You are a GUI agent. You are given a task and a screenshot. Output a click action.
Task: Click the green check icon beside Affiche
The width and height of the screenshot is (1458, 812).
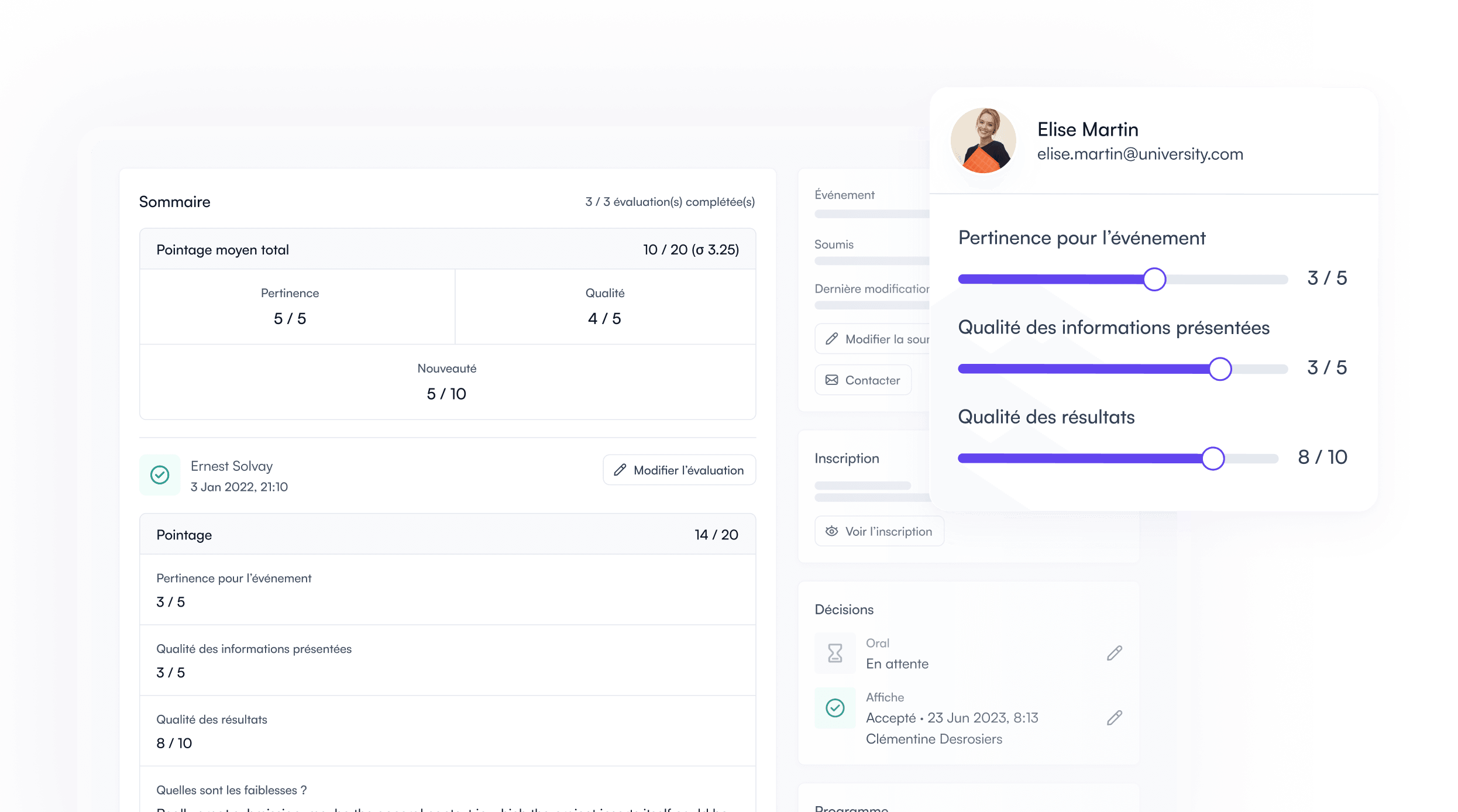pyautogui.click(x=835, y=708)
